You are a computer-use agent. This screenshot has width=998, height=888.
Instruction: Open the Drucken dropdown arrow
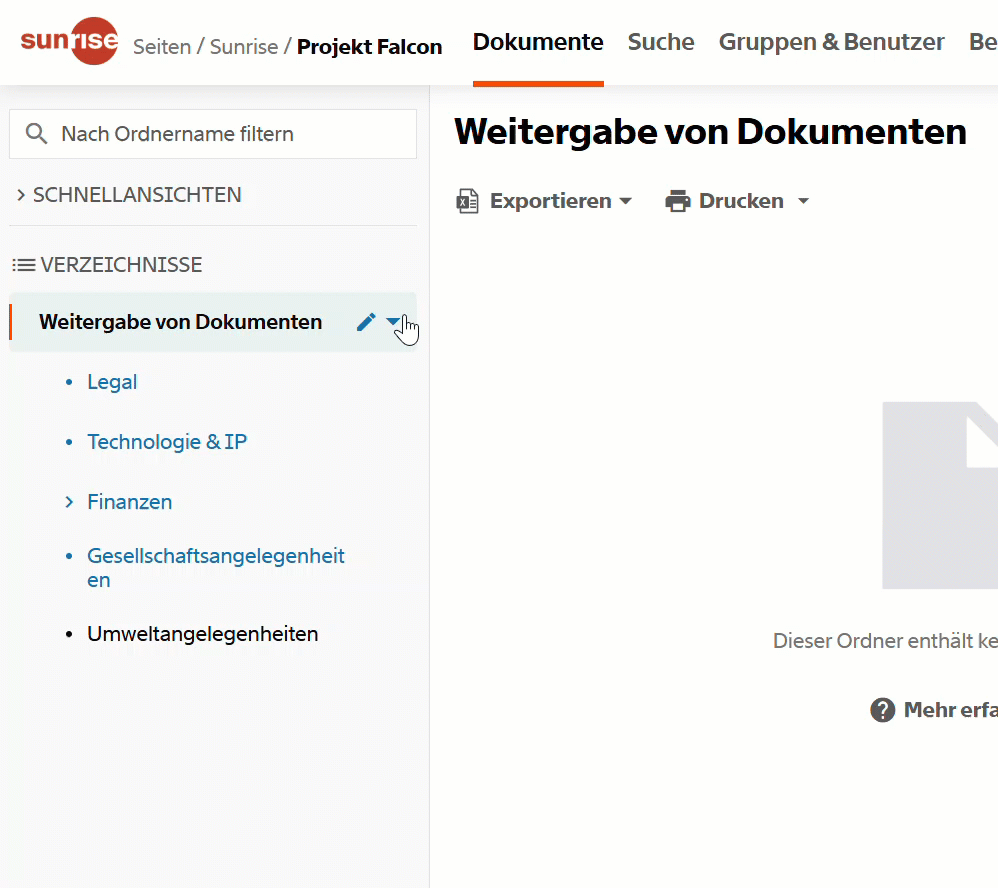tap(803, 201)
